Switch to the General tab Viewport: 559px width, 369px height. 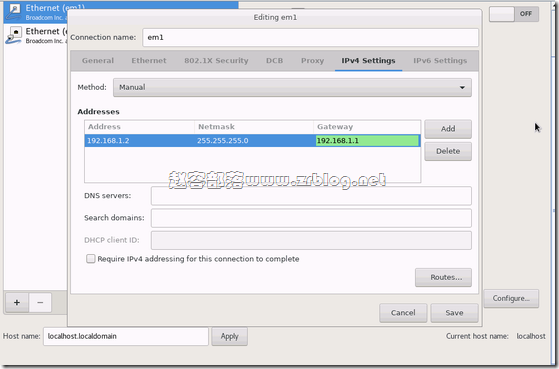[x=98, y=61]
